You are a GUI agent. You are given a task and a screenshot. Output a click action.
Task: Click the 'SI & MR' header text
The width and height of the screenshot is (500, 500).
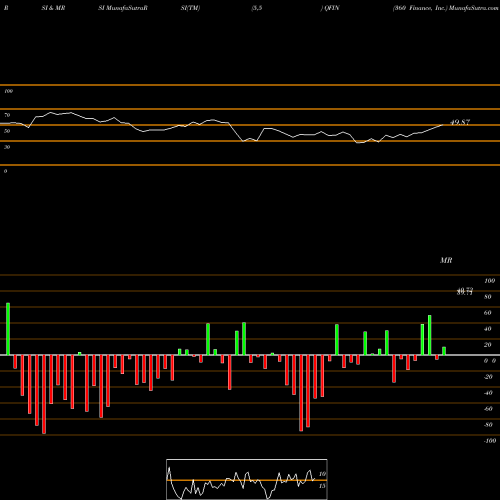tap(53, 8)
